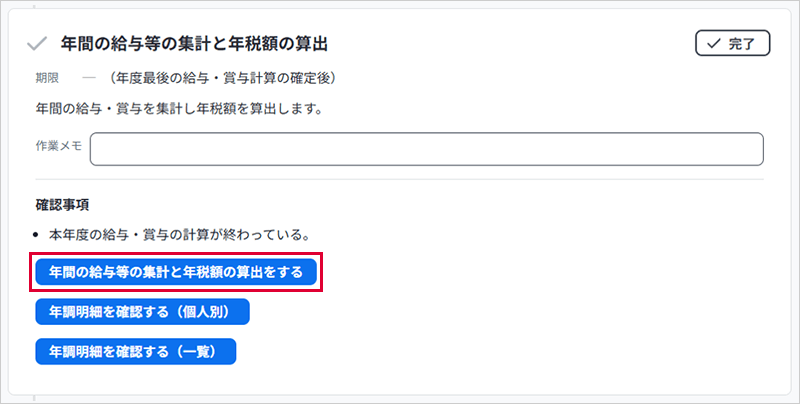Click 年間の給与等の集計と年税額の算出をする button
Image resolution: width=800 pixels, height=404 pixels.
176,271
